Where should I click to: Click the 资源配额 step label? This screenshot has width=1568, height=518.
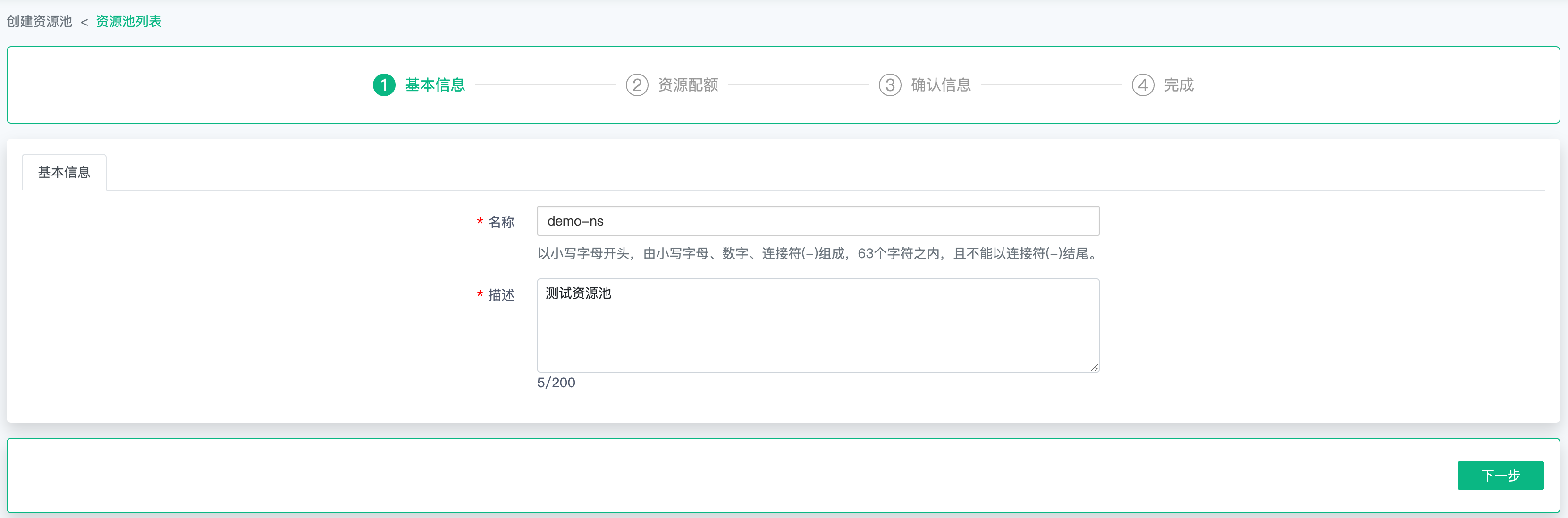pos(688,84)
